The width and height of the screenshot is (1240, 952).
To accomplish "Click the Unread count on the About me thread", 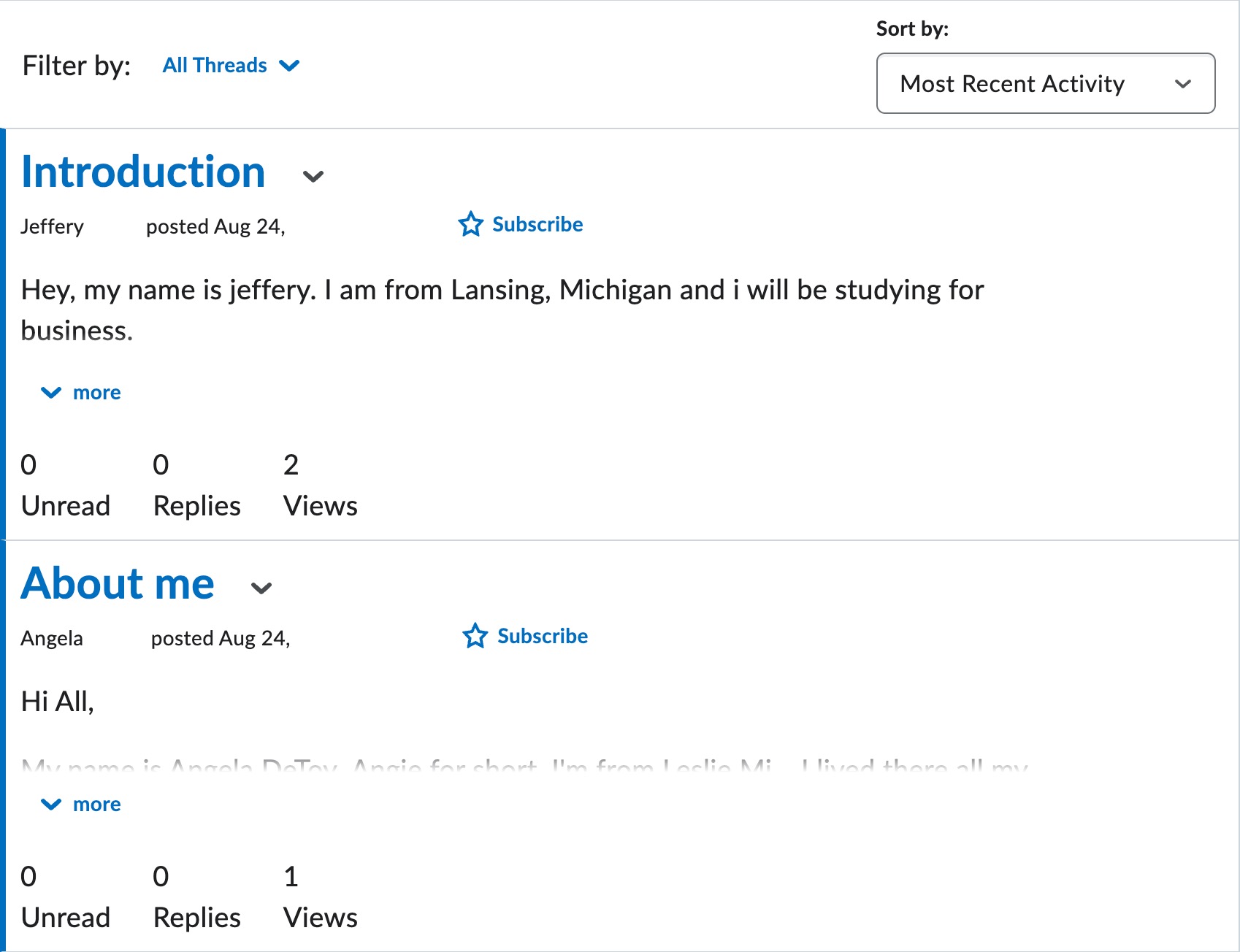I will [66, 897].
